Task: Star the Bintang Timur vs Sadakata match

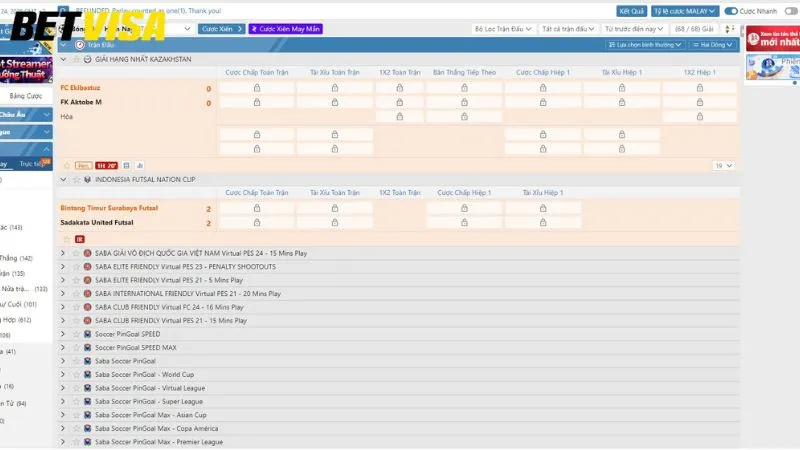Action: [66, 239]
